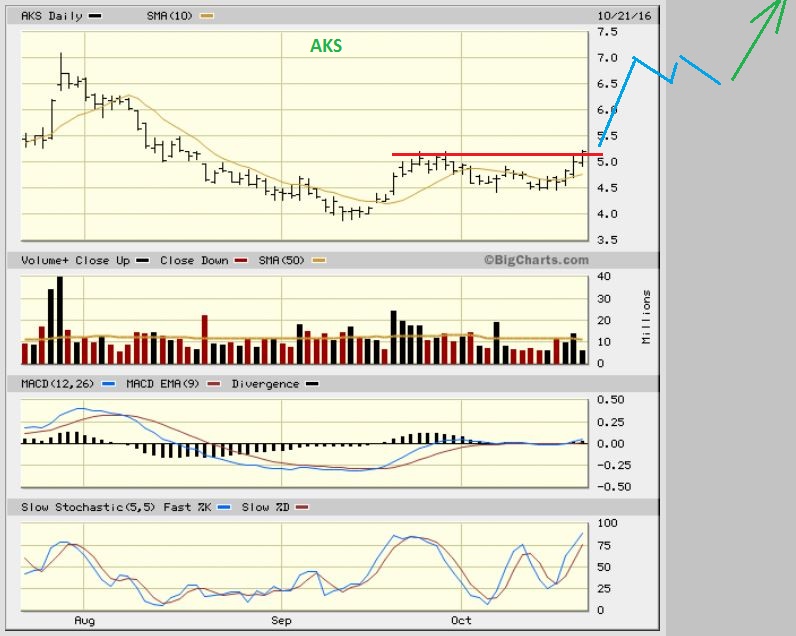This screenshot has height=636, width=796.
Task: Click the "Millions" volume axis label
Action: 646,317
